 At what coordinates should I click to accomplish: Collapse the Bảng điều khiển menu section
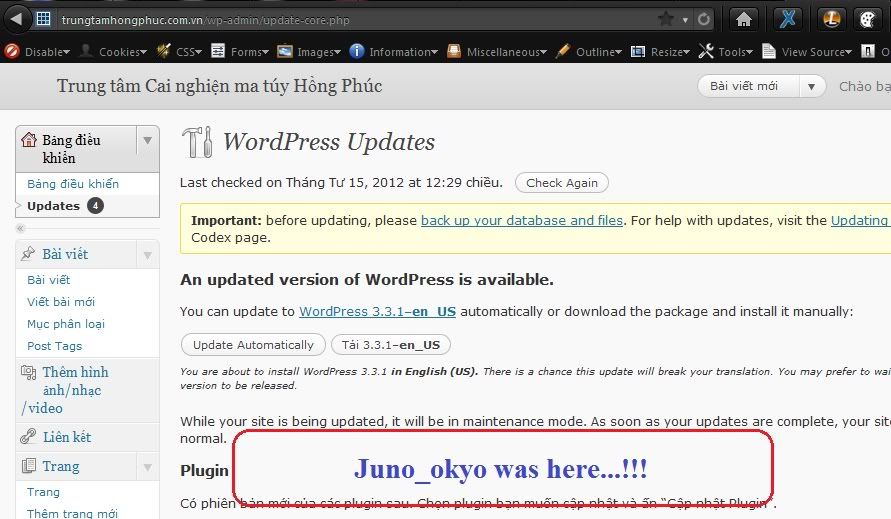(148, 140)
